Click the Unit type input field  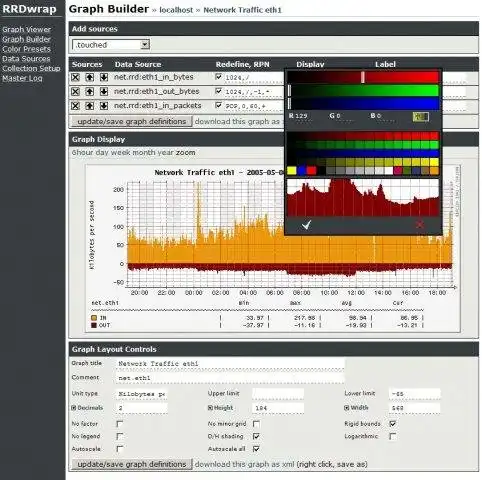pyautogui.click(x=142, y=394)
